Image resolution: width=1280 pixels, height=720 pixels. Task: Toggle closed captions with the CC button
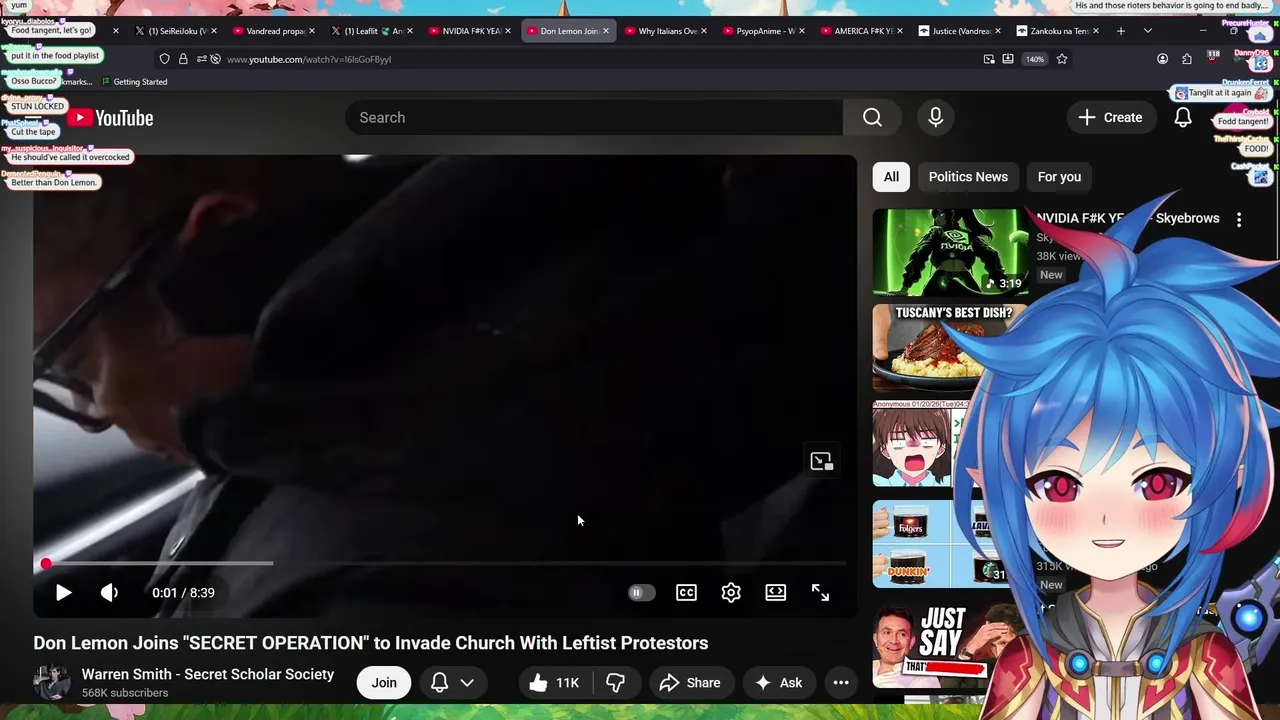686,593
